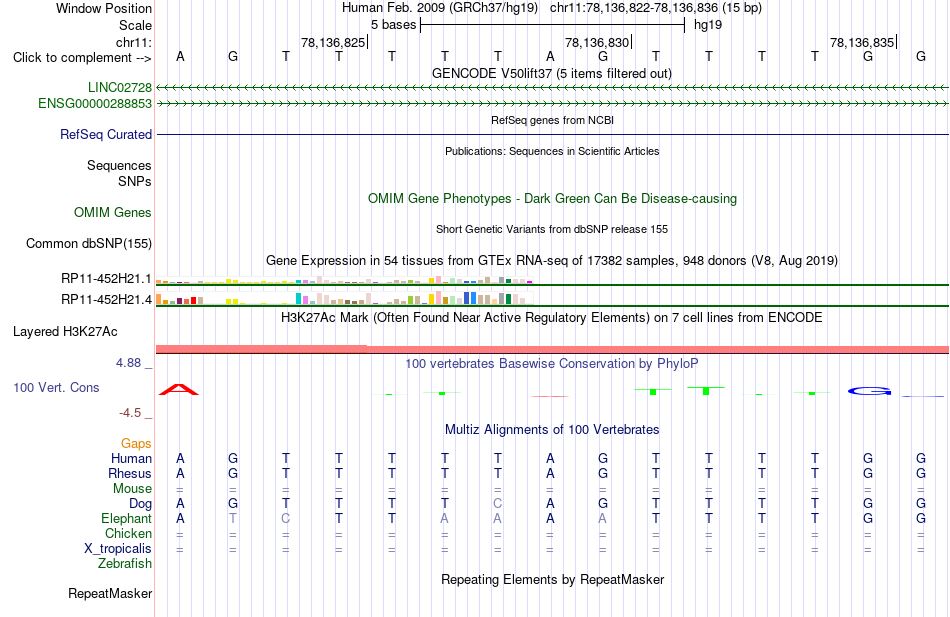
Task: Click the '5 bases' scale label
Action: (393, 25)
